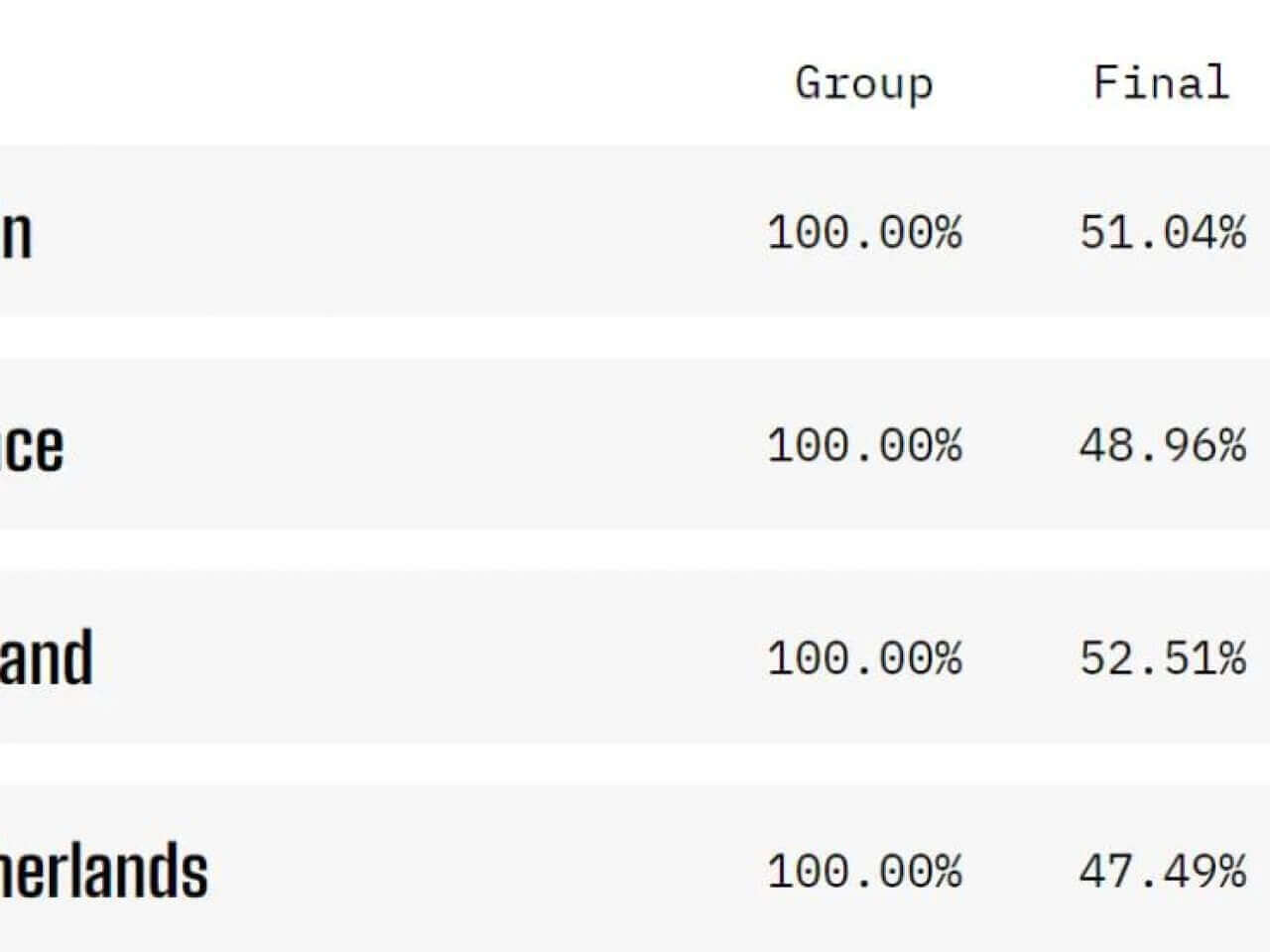Select the 48.96% Final value
Screen dimensions: 1270x952
[x=1163, y=445]
